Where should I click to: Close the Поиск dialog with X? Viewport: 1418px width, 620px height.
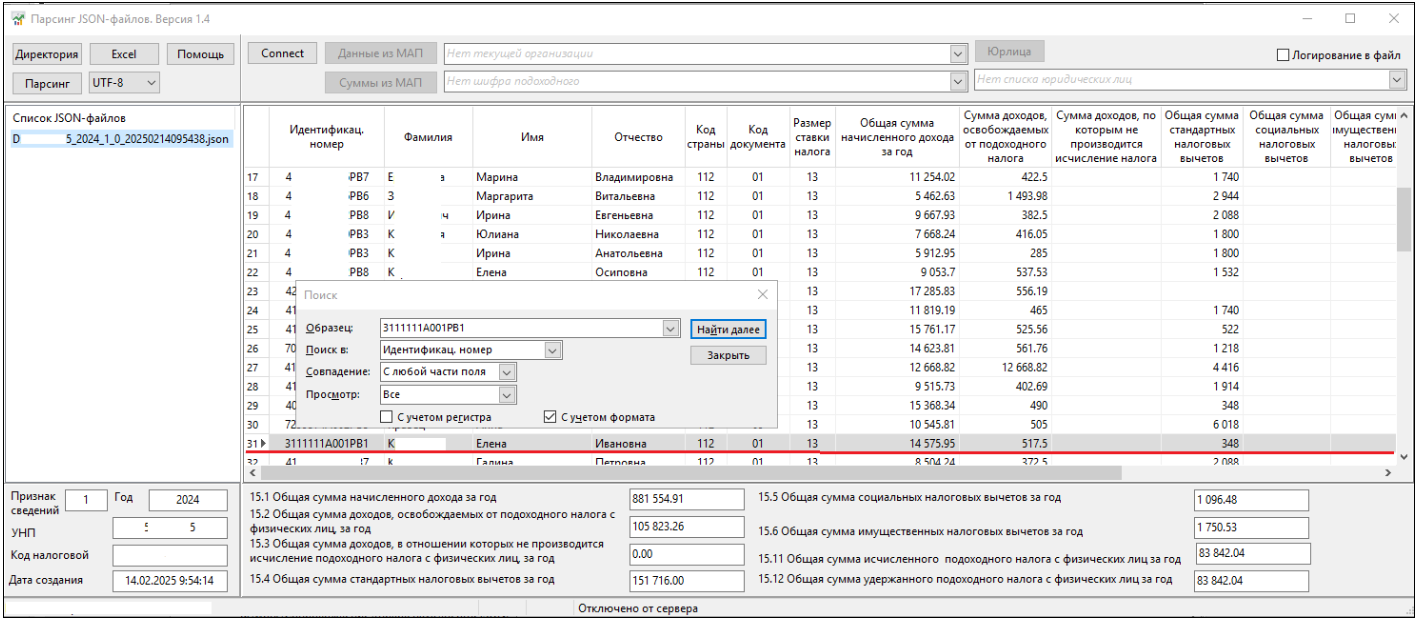(763, 295)
